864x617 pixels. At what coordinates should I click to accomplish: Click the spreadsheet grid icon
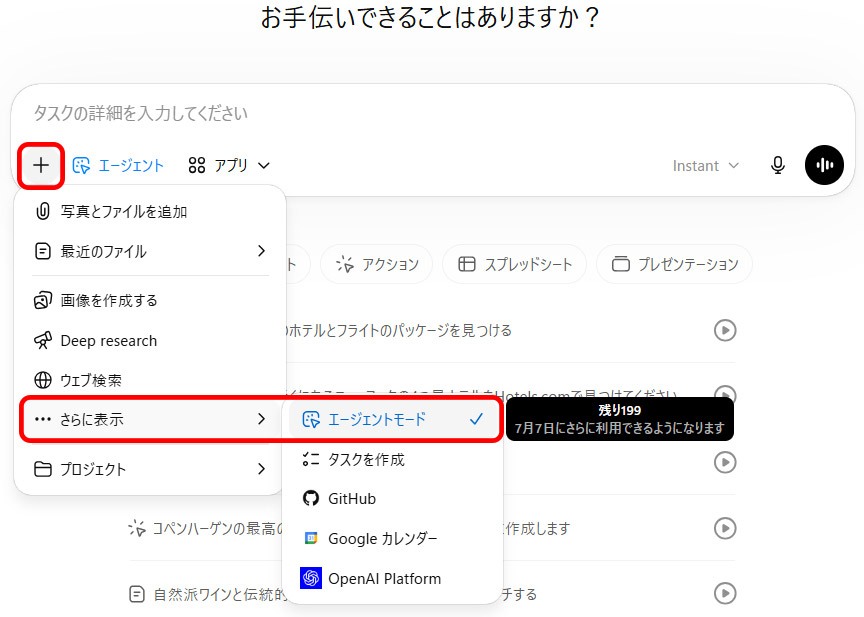pos(467,264)
